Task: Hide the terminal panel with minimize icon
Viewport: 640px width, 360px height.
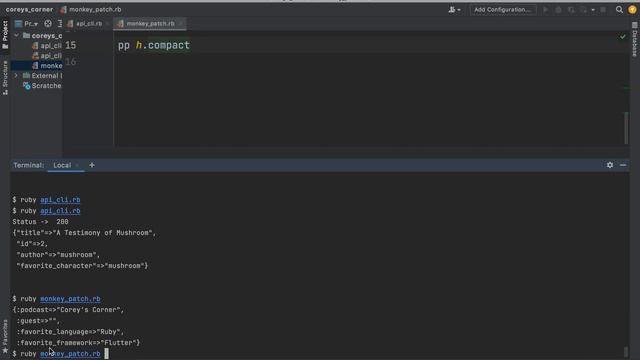Action: 623,165
